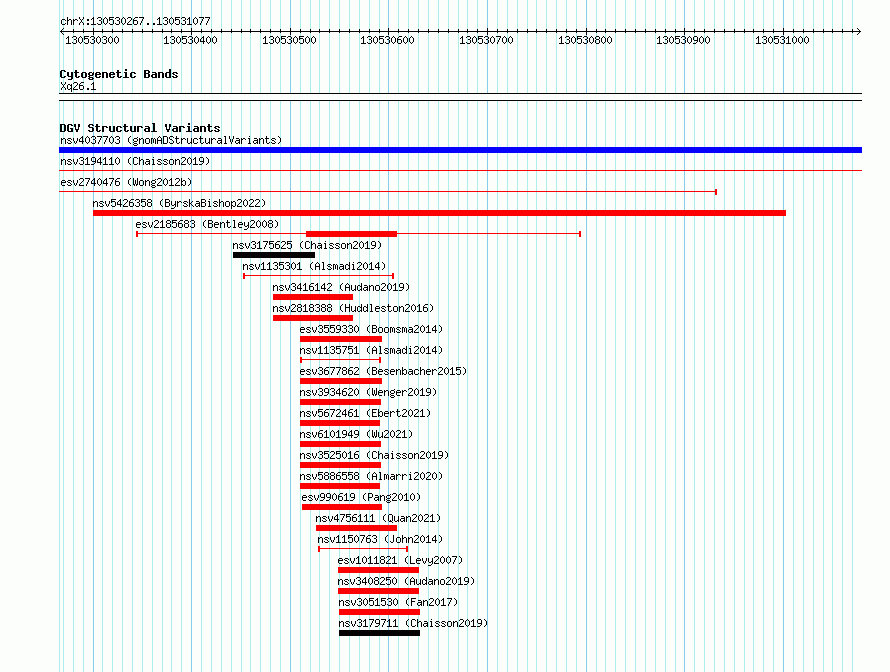This screenshot has height=672, width=890.
Task: Select nsv3934620 (Wenger2019) label
Action: click(368, 392)
